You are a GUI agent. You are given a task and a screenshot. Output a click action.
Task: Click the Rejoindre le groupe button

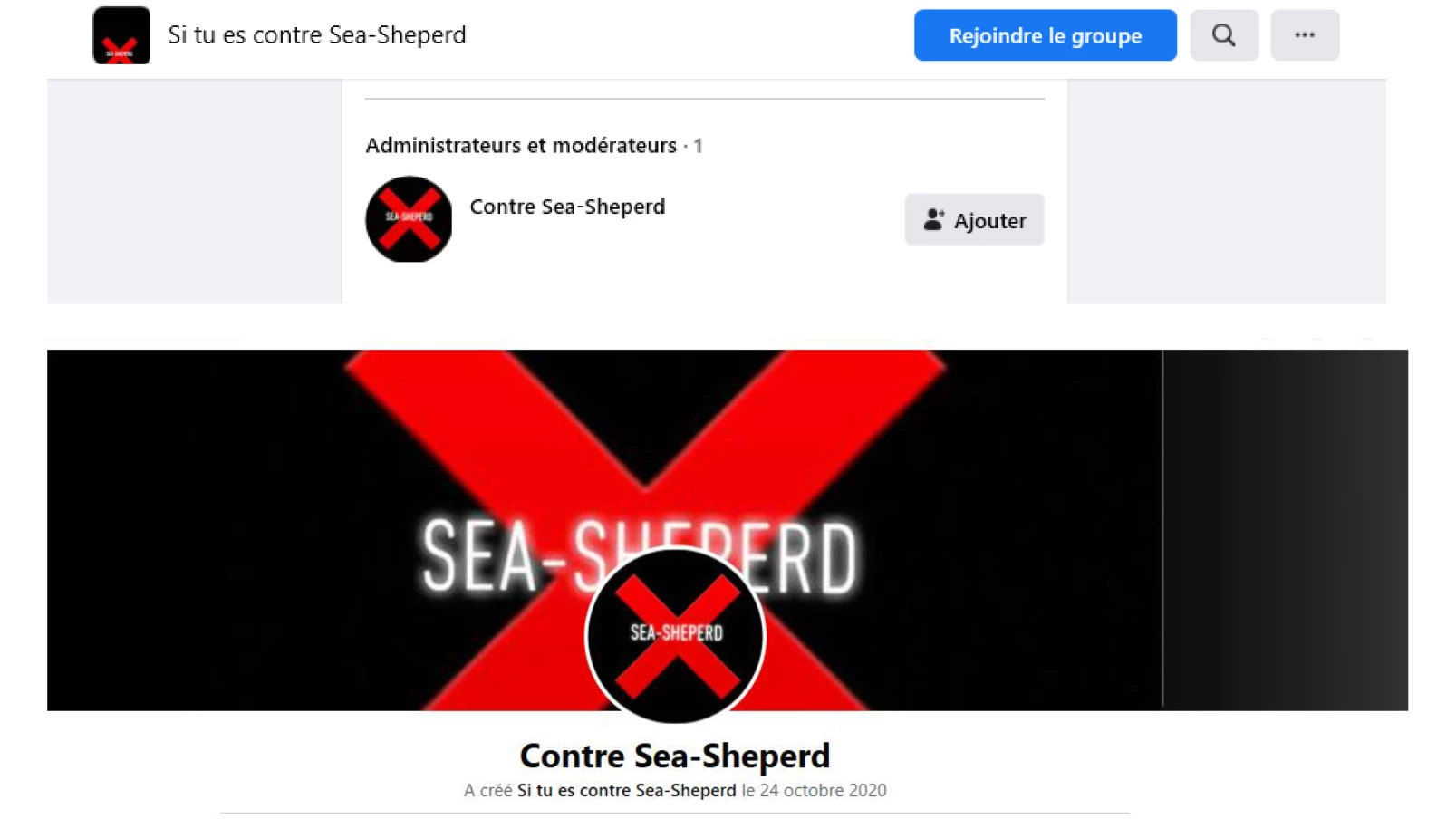(x=1045, y=35)
